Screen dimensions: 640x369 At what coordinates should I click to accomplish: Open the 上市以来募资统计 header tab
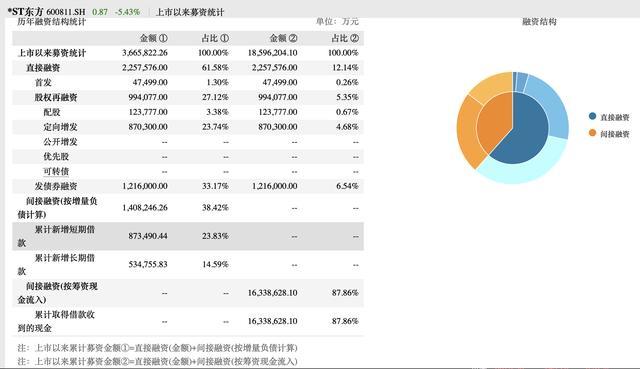[x=190, y=12]
